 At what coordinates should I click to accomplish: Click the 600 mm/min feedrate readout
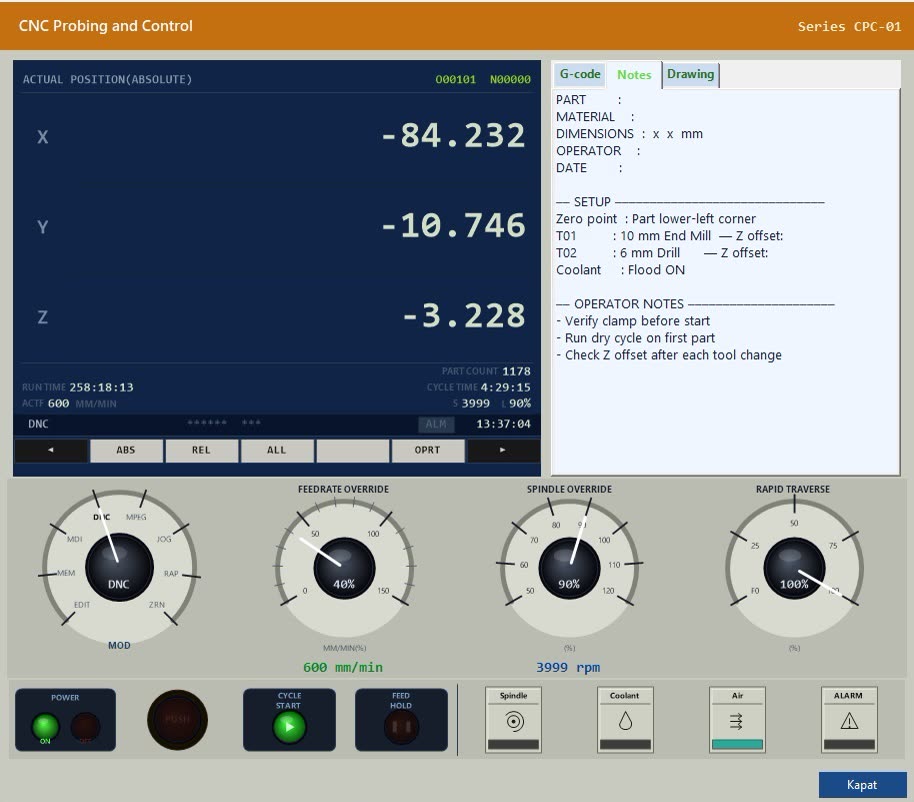pyautogui.click(x=343, y=667)
